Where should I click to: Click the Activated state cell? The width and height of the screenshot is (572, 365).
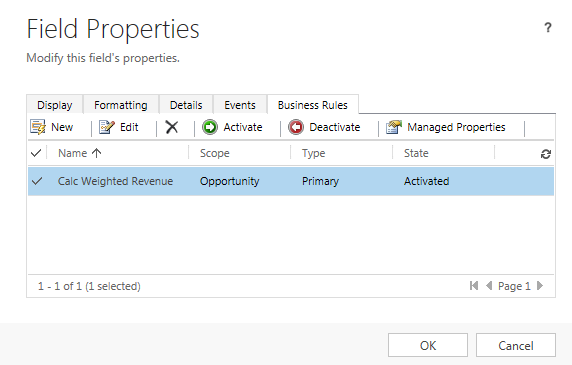426,181
